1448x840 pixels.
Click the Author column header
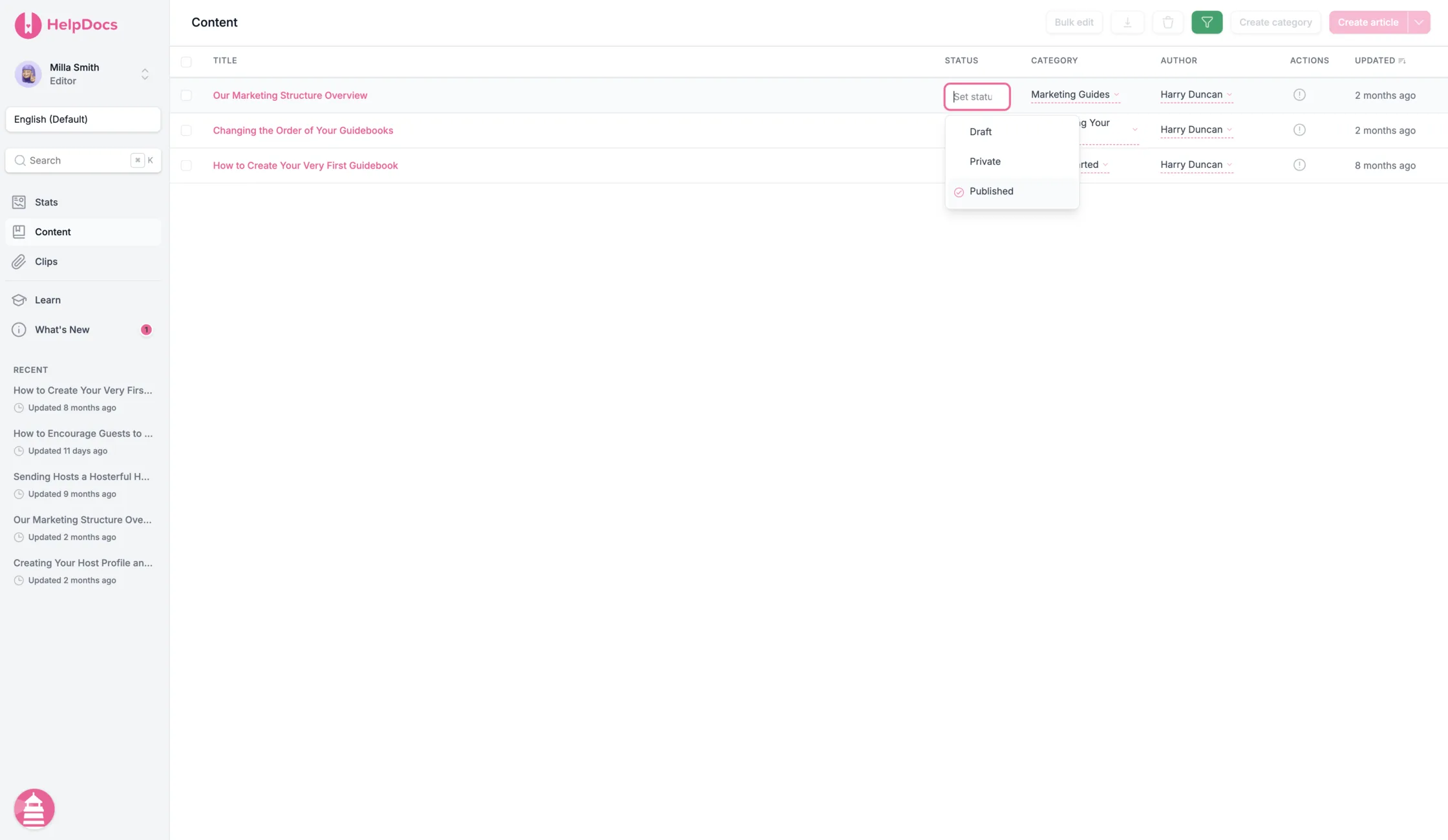1178,61
